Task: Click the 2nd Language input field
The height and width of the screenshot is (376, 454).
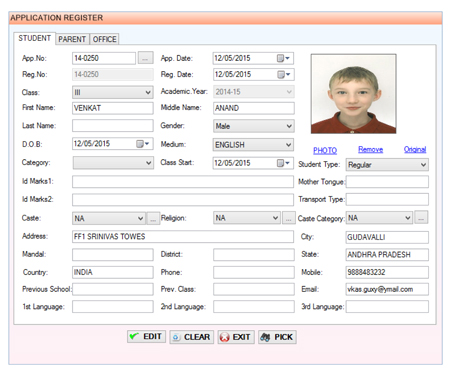Action: pyautogui.click(x=254, y=307)
